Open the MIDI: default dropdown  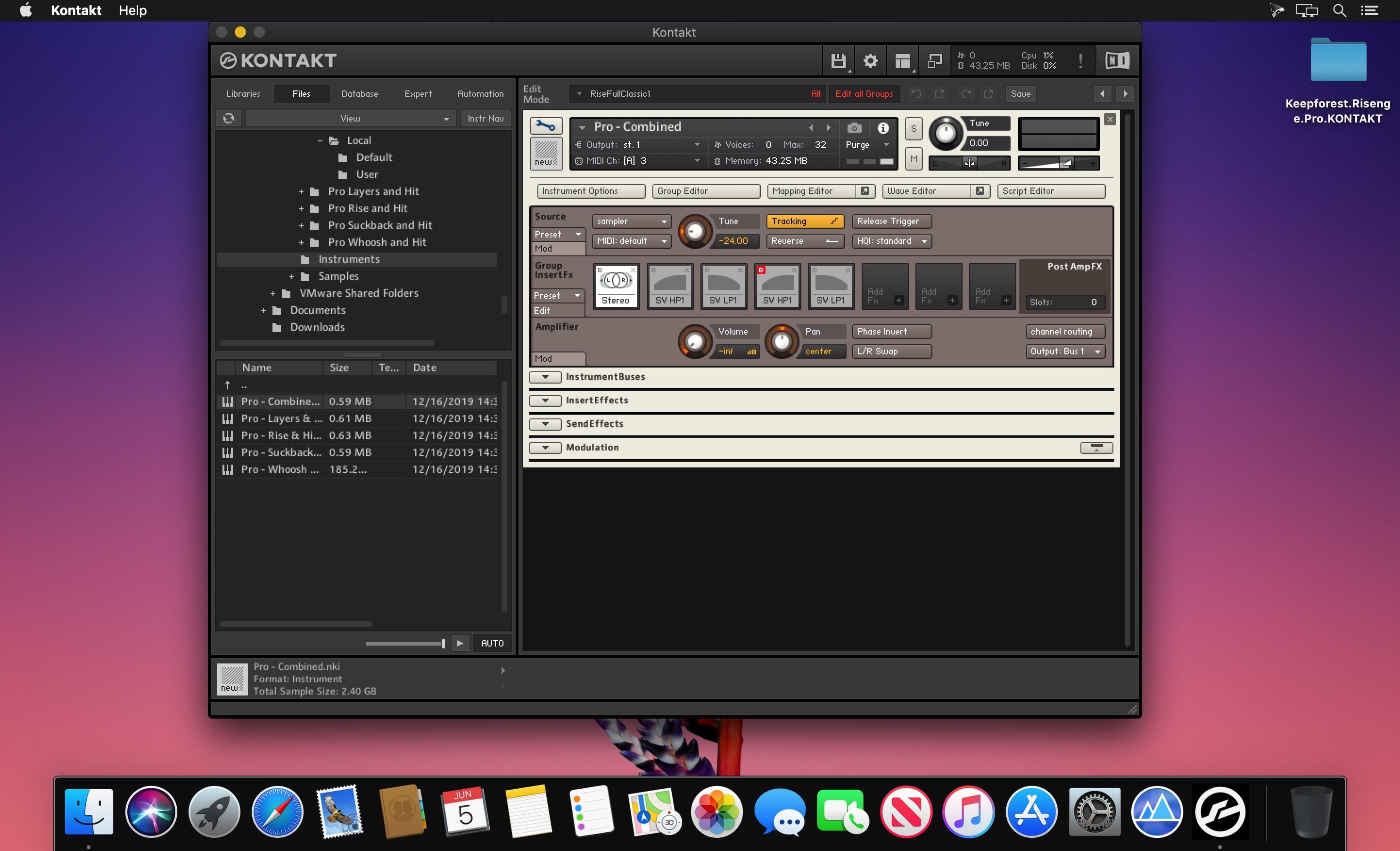(631, 241)
